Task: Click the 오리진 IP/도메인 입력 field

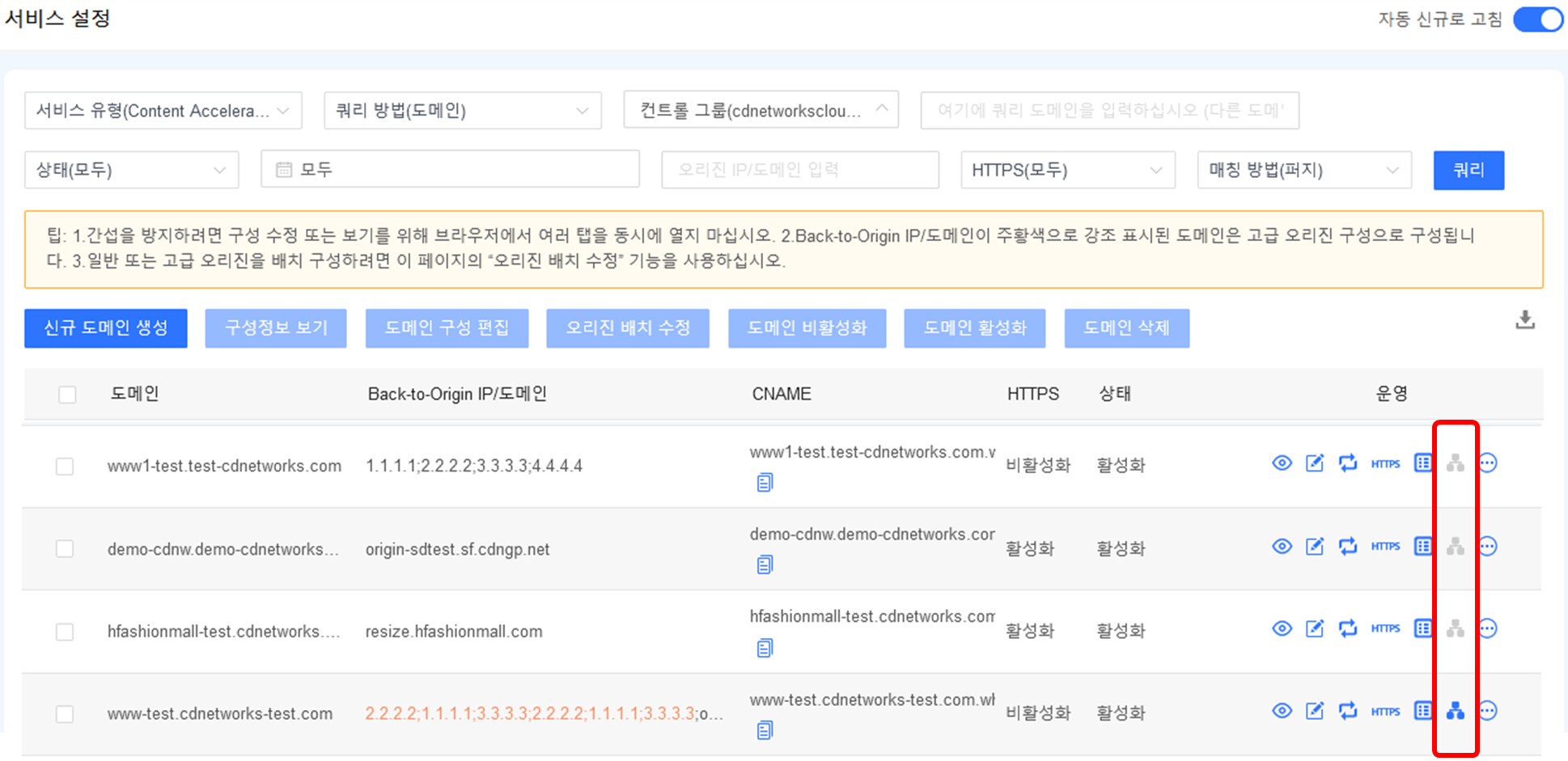Action: click(799, 171)
